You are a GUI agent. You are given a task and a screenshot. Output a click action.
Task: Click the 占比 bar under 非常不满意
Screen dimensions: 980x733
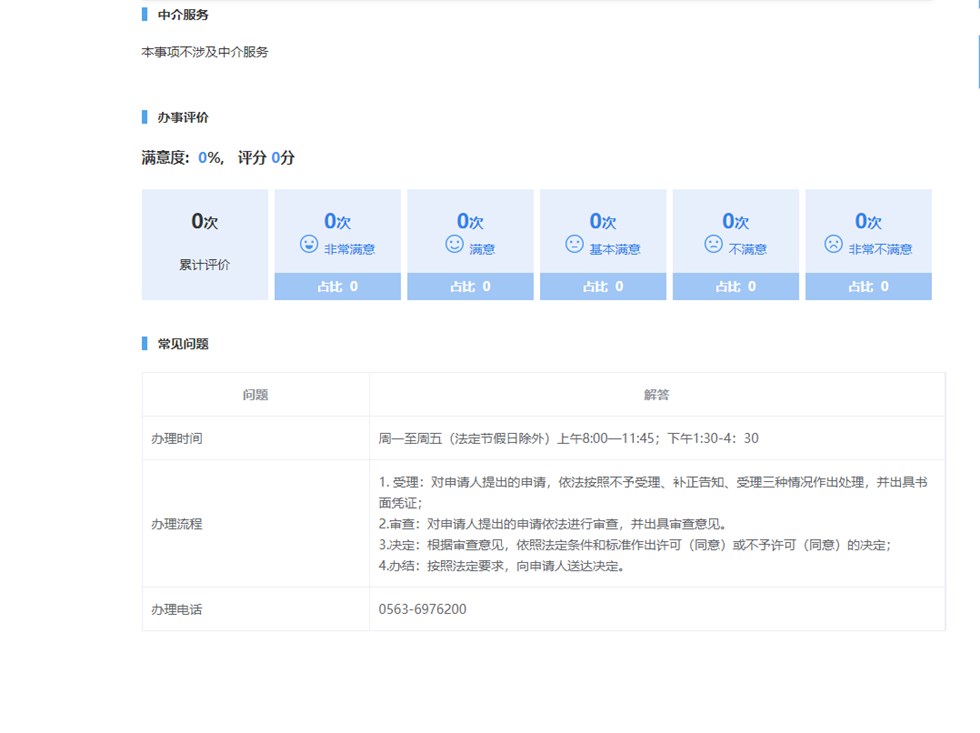click(x=868, y=286)
